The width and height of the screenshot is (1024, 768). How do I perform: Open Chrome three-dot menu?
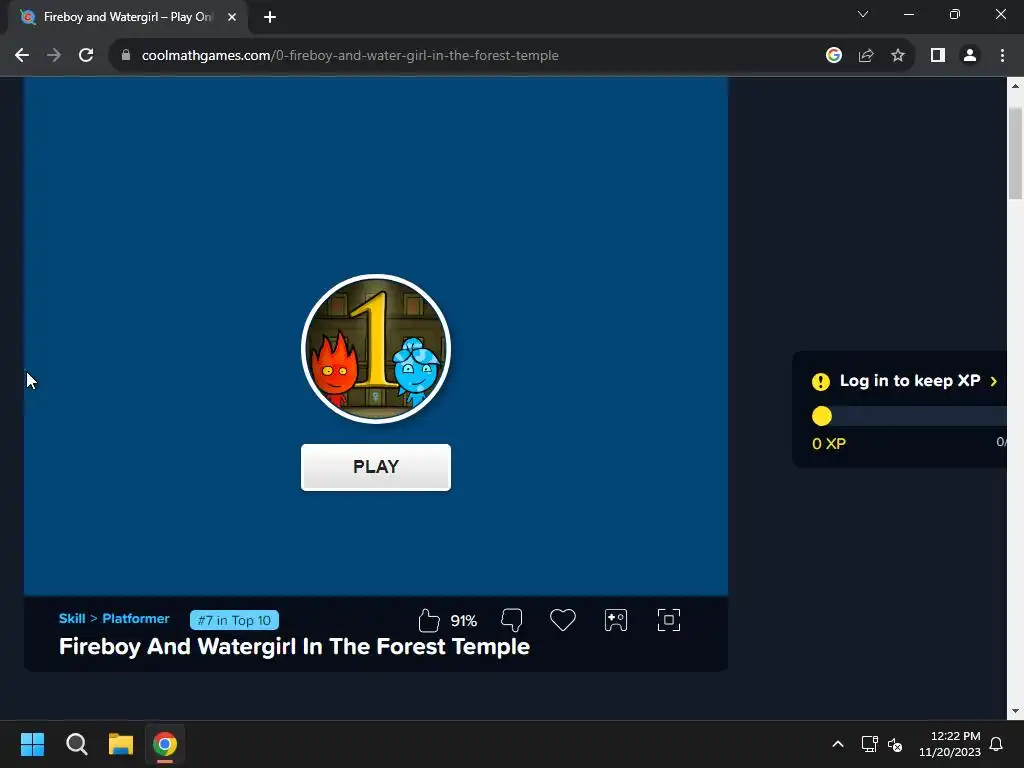1002,56
